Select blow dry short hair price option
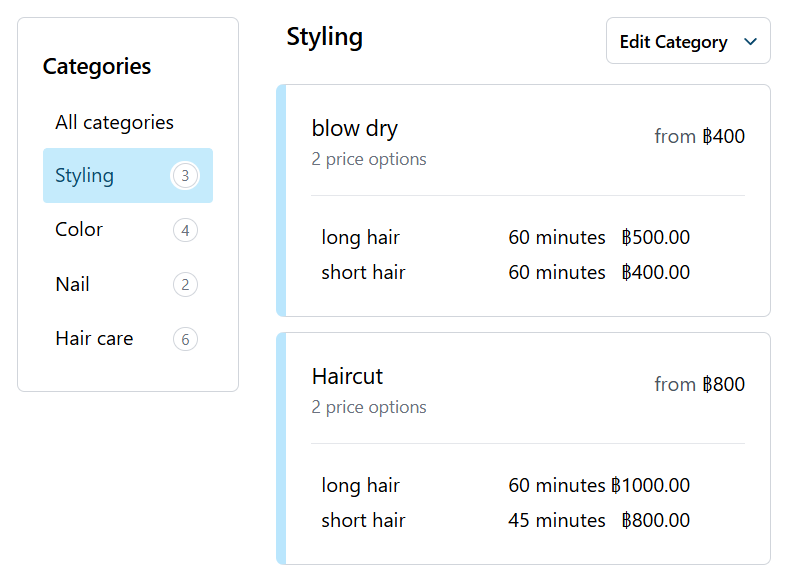 [x=505, y=272]
